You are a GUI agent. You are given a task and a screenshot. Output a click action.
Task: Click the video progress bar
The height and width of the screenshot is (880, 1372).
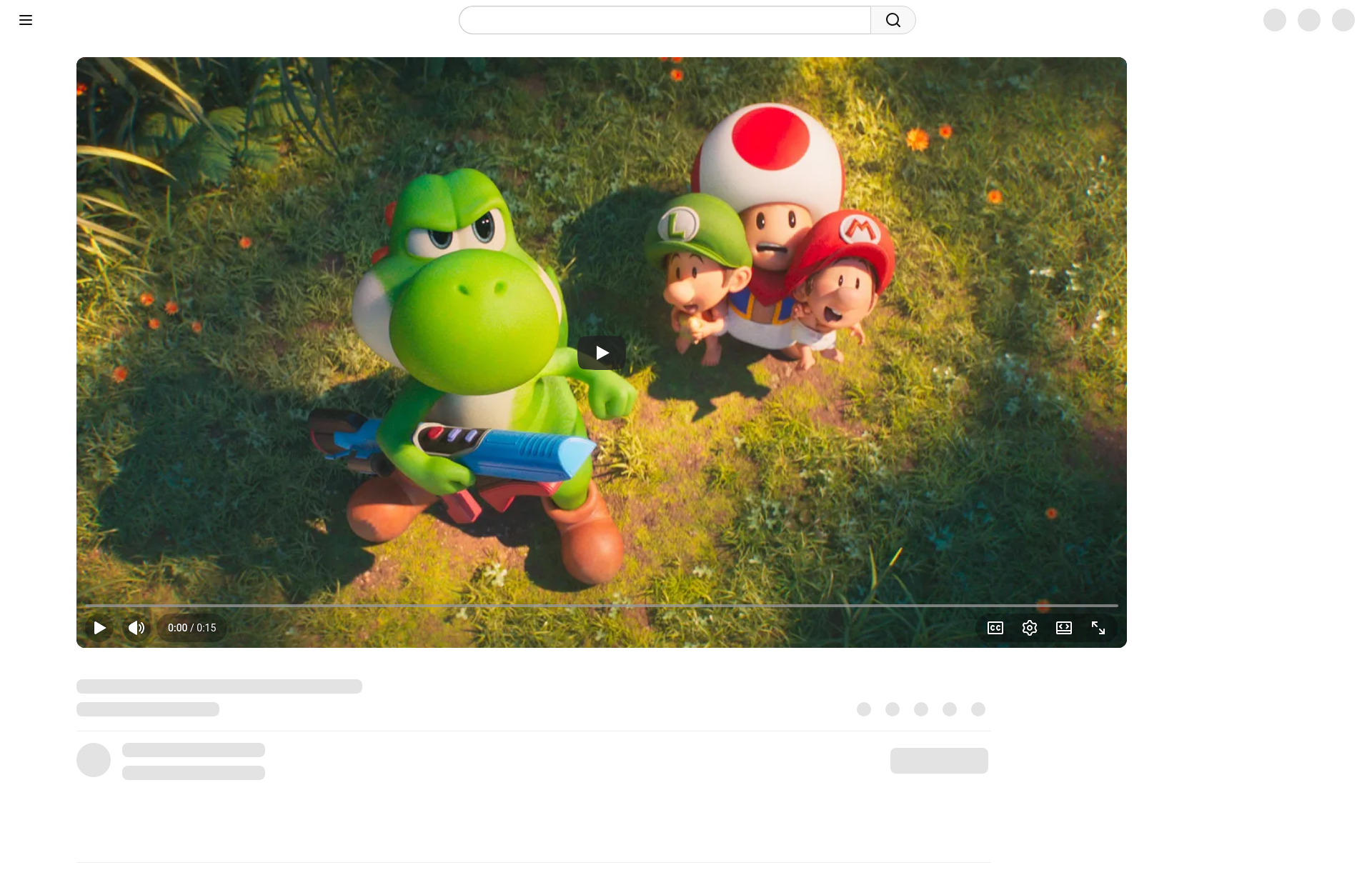pos(602,606)
